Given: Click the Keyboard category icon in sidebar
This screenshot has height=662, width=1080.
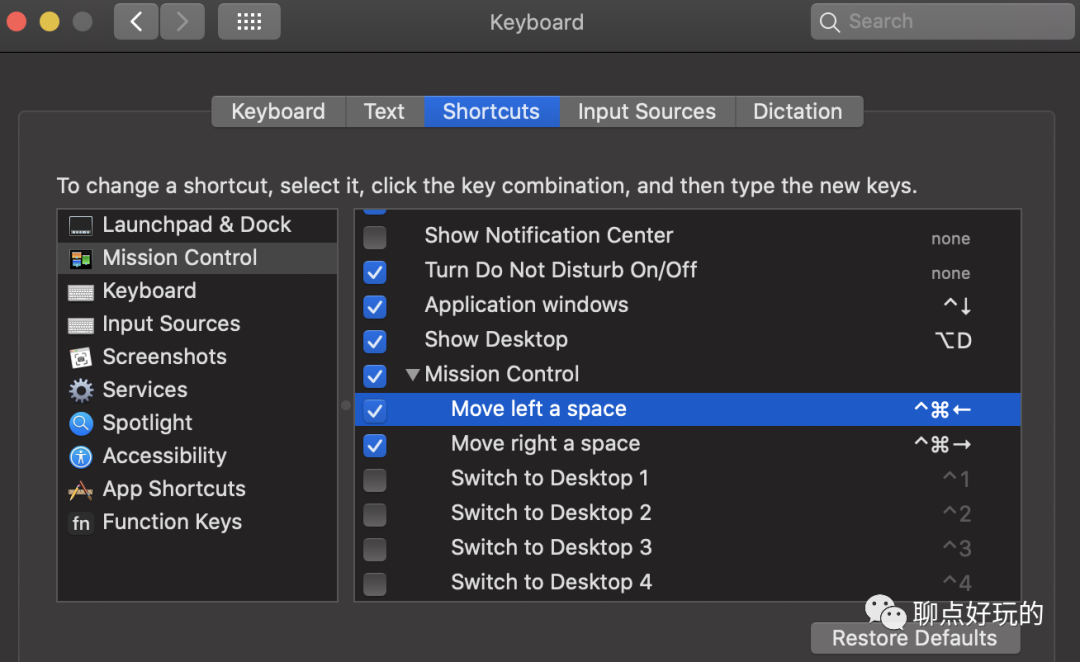Looking at the screenshot, I should tap(81, 292).
